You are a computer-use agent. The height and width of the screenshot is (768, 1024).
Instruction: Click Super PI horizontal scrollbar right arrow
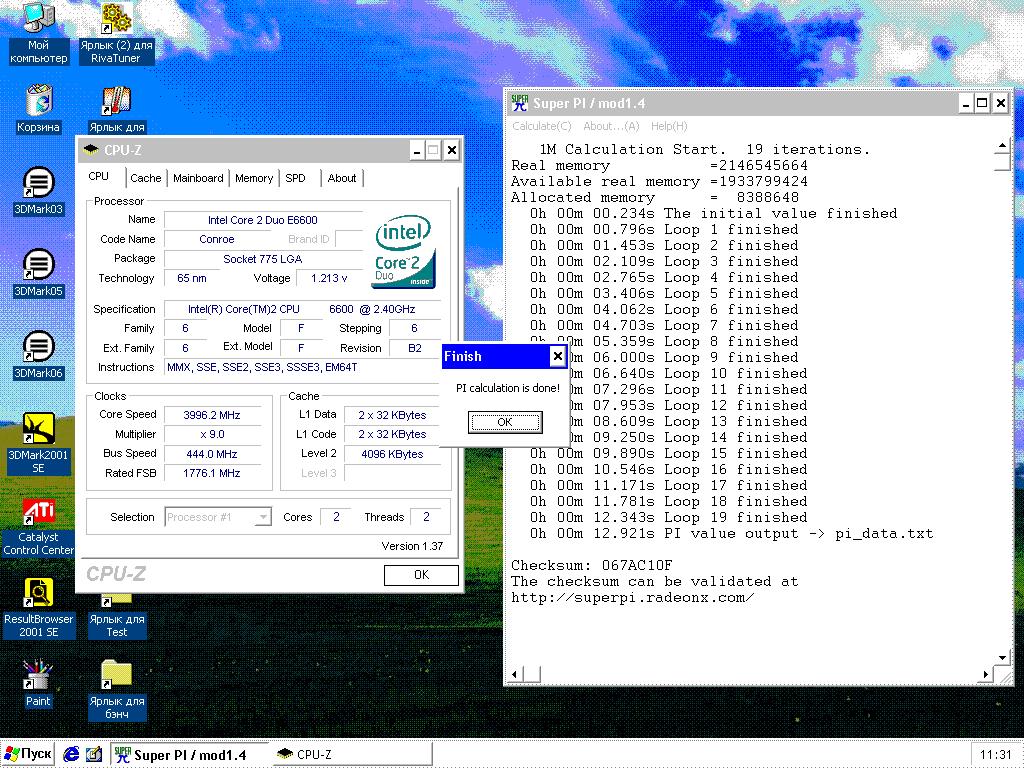[x=985, y=674]
